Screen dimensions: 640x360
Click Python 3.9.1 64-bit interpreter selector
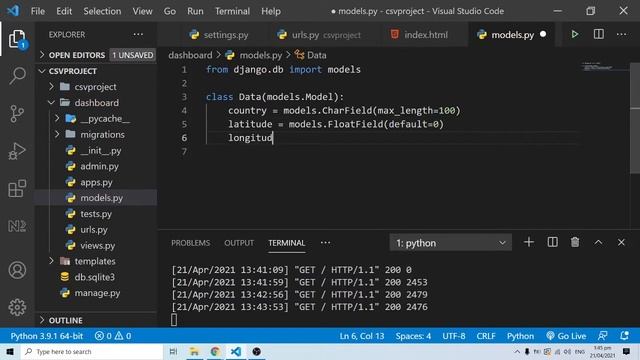[47, 336]
